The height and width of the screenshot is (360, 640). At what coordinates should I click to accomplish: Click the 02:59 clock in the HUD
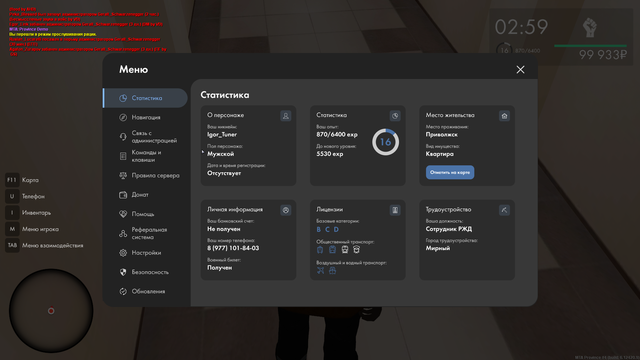coord(521,27)
